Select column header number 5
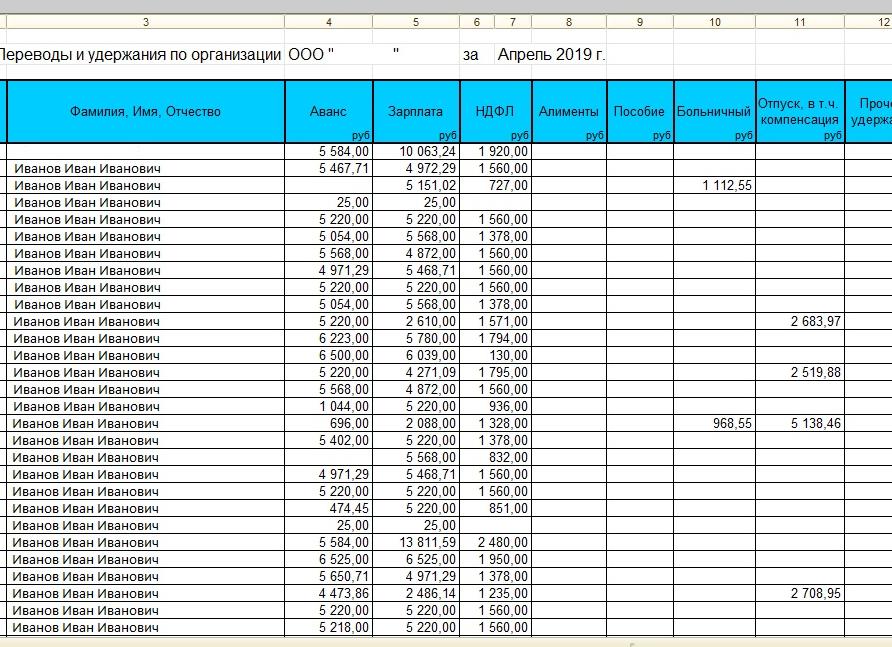 [416, 22]
